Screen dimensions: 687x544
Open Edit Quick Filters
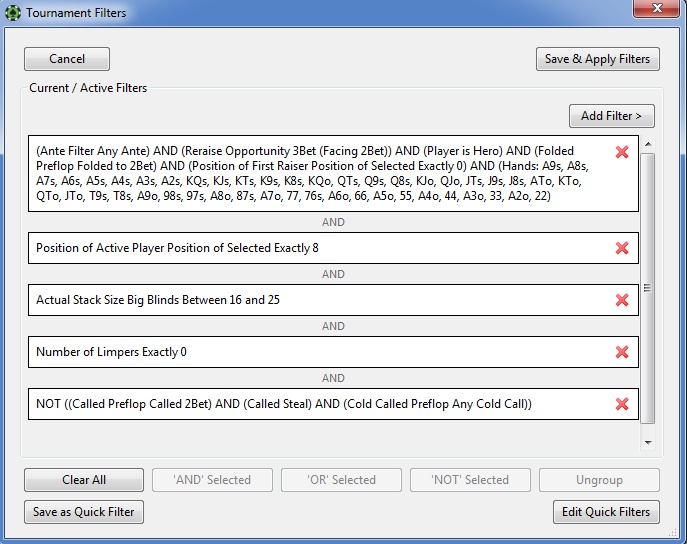(x=606, y=512)
